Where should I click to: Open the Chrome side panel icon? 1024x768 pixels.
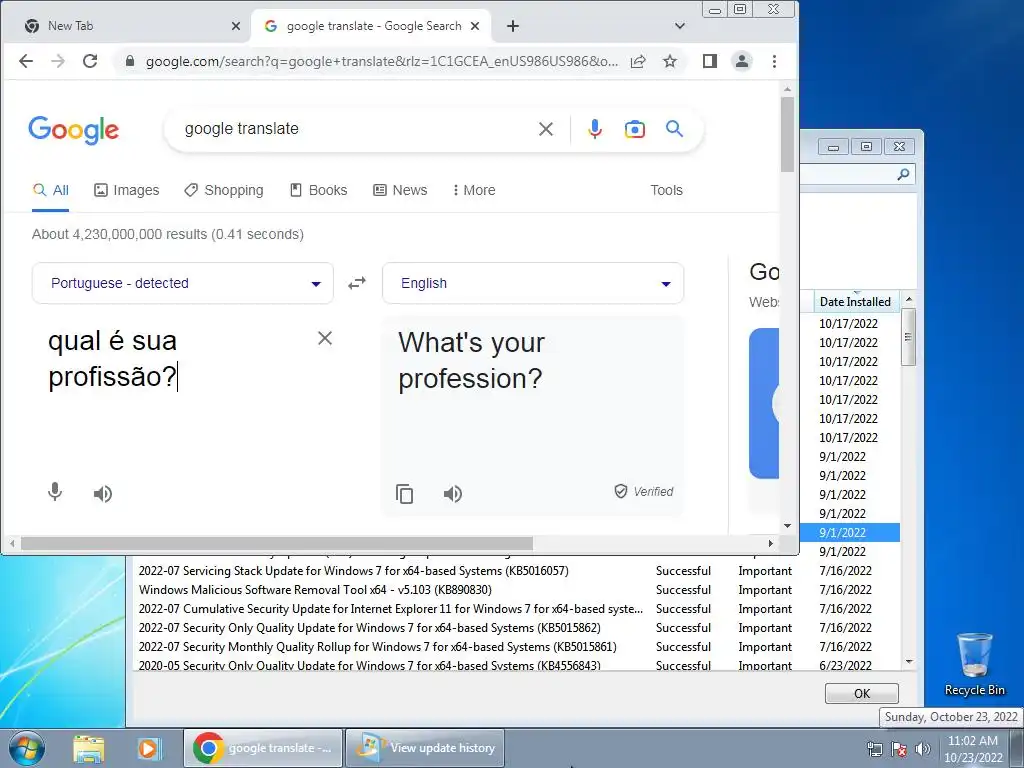pos(710,61)
